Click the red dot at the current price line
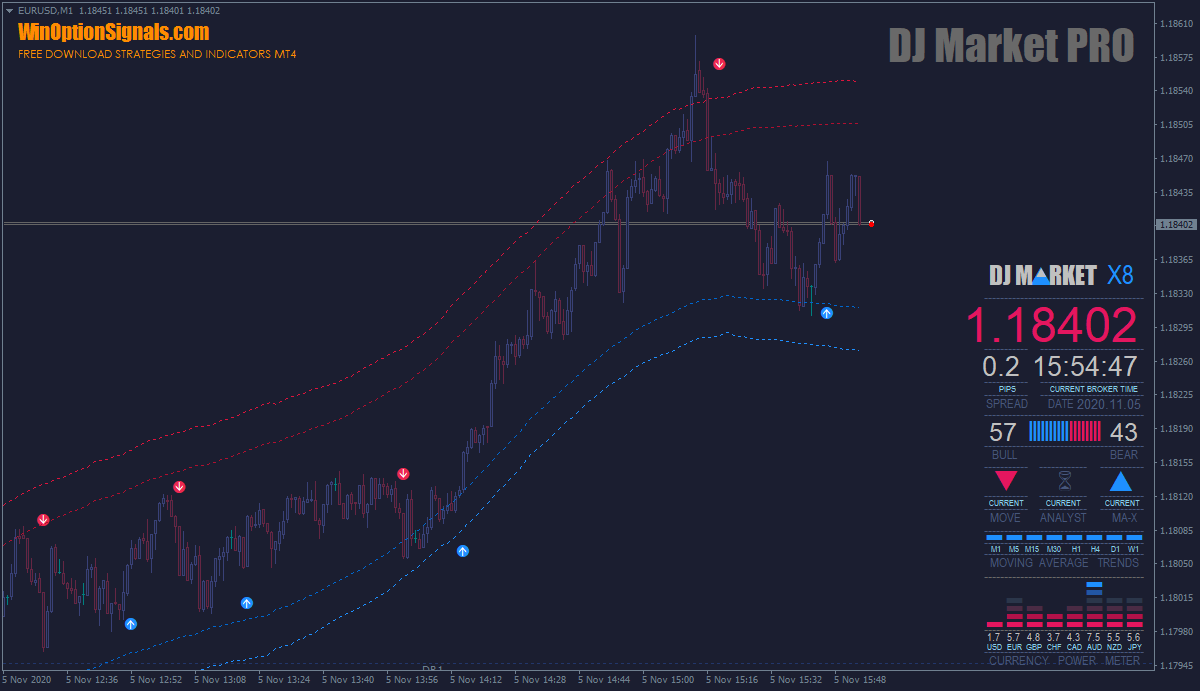1200x691 pixels. (872, 223)
